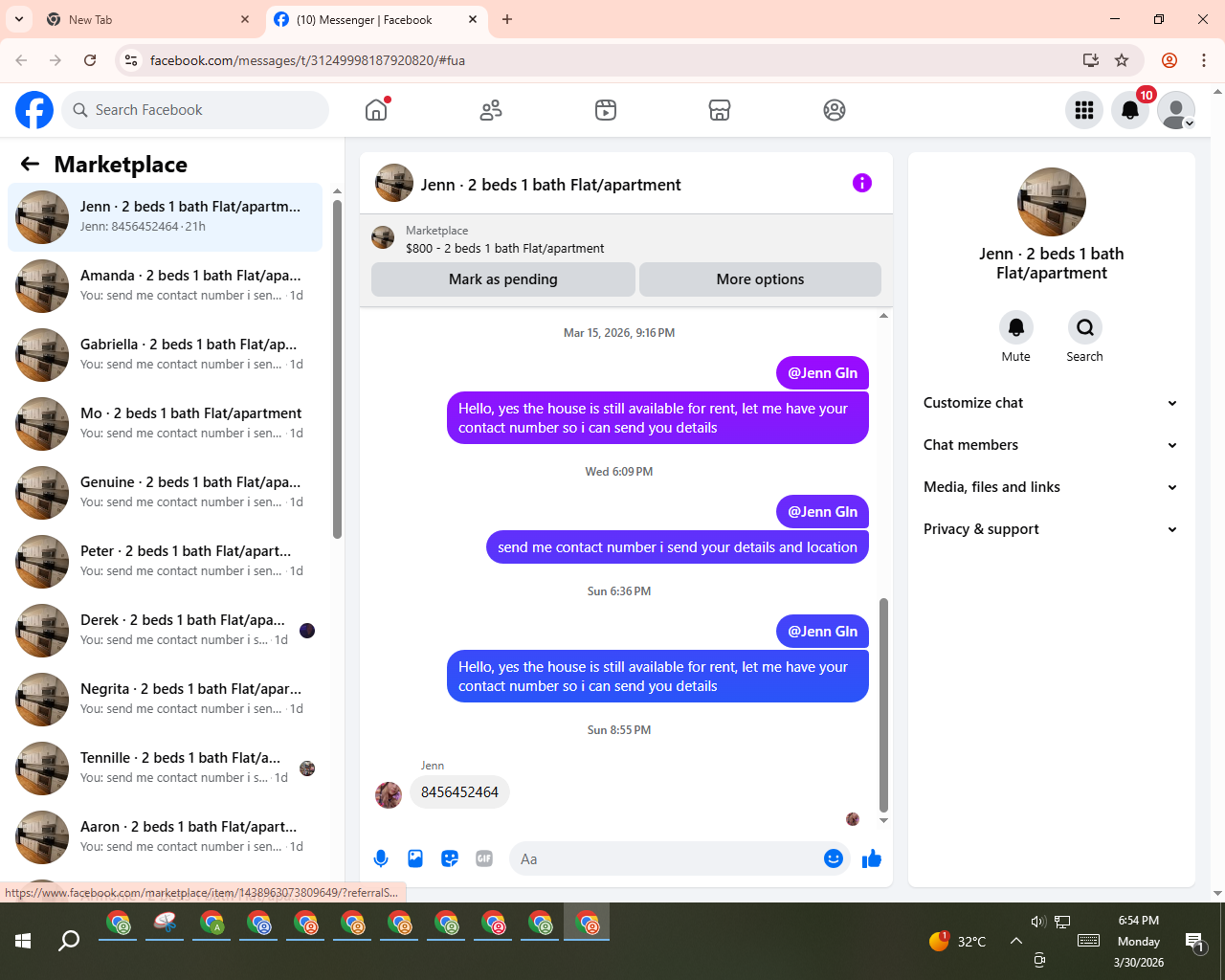
Task: Open a new browser tab
Action: click(x=507, y=19)
